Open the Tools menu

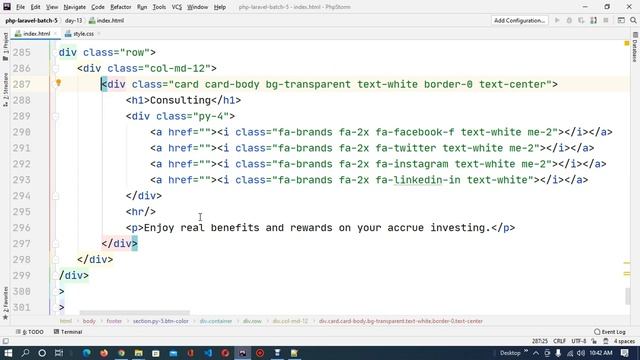pos(159,7)
